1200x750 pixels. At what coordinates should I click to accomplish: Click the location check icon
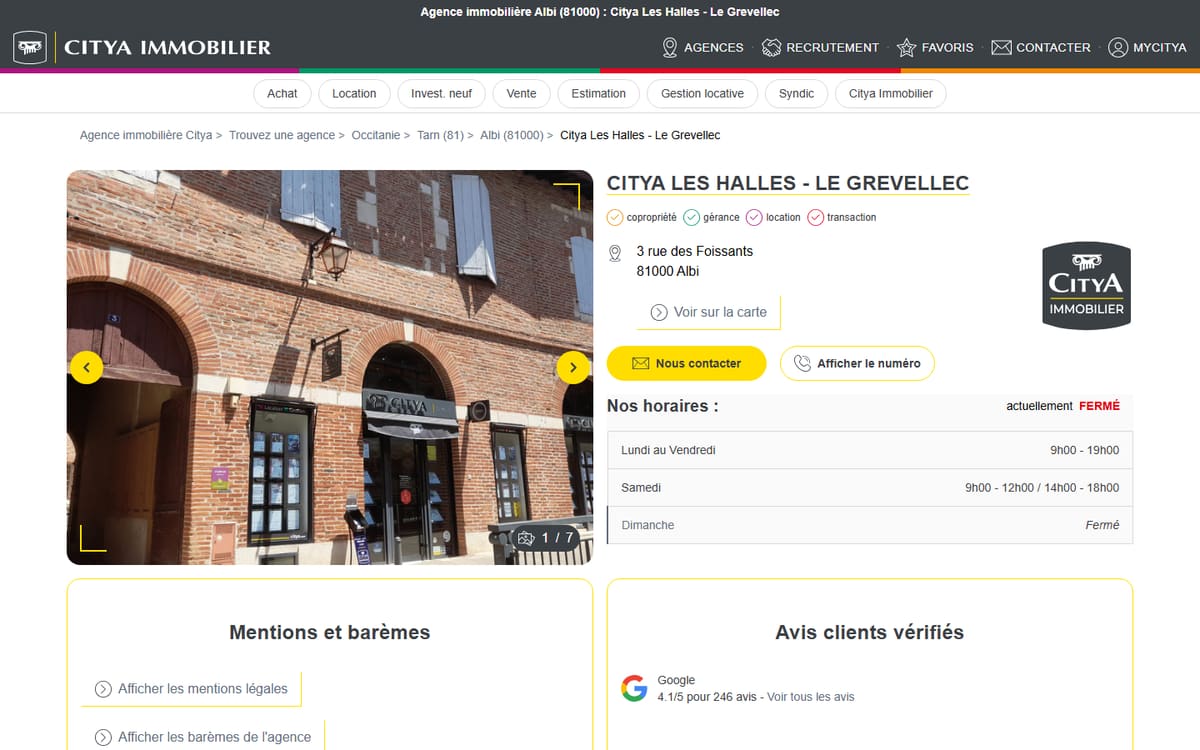754,217
